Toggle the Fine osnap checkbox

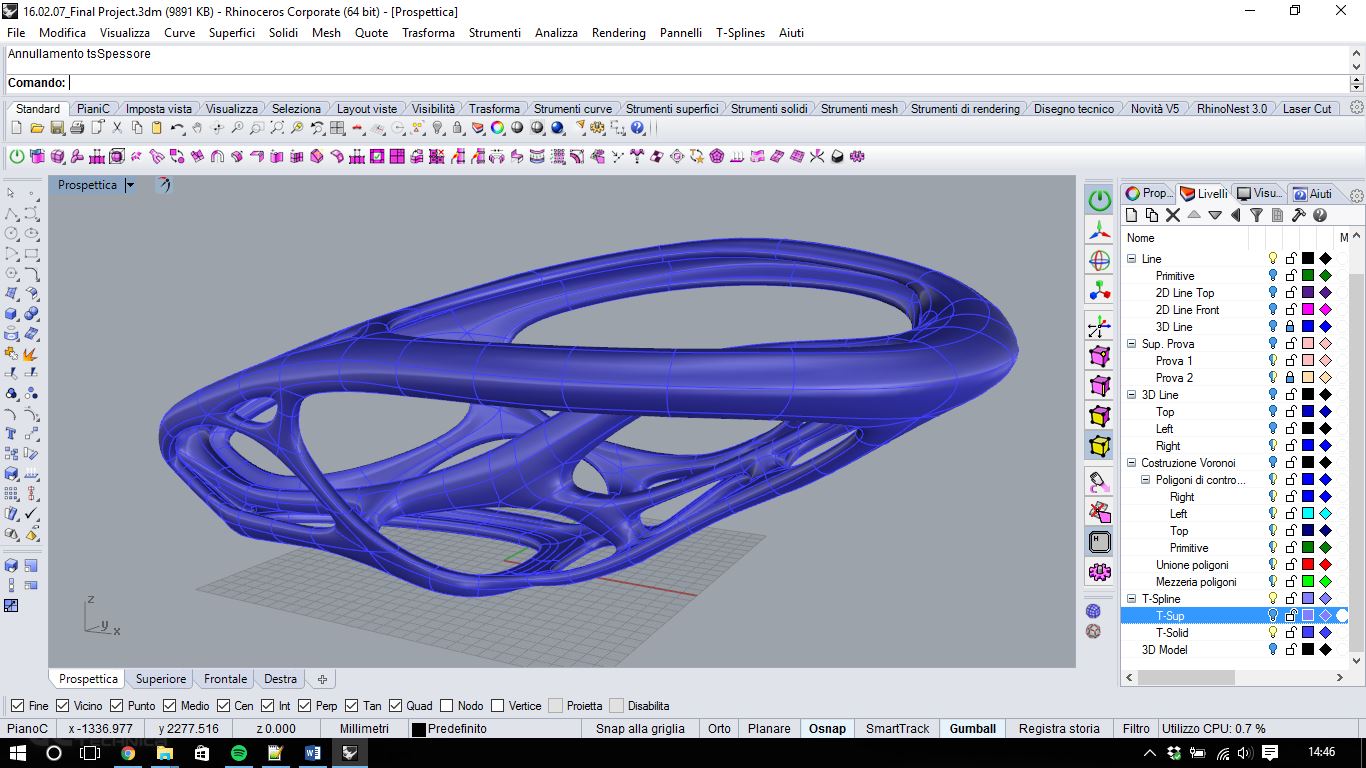17,706
